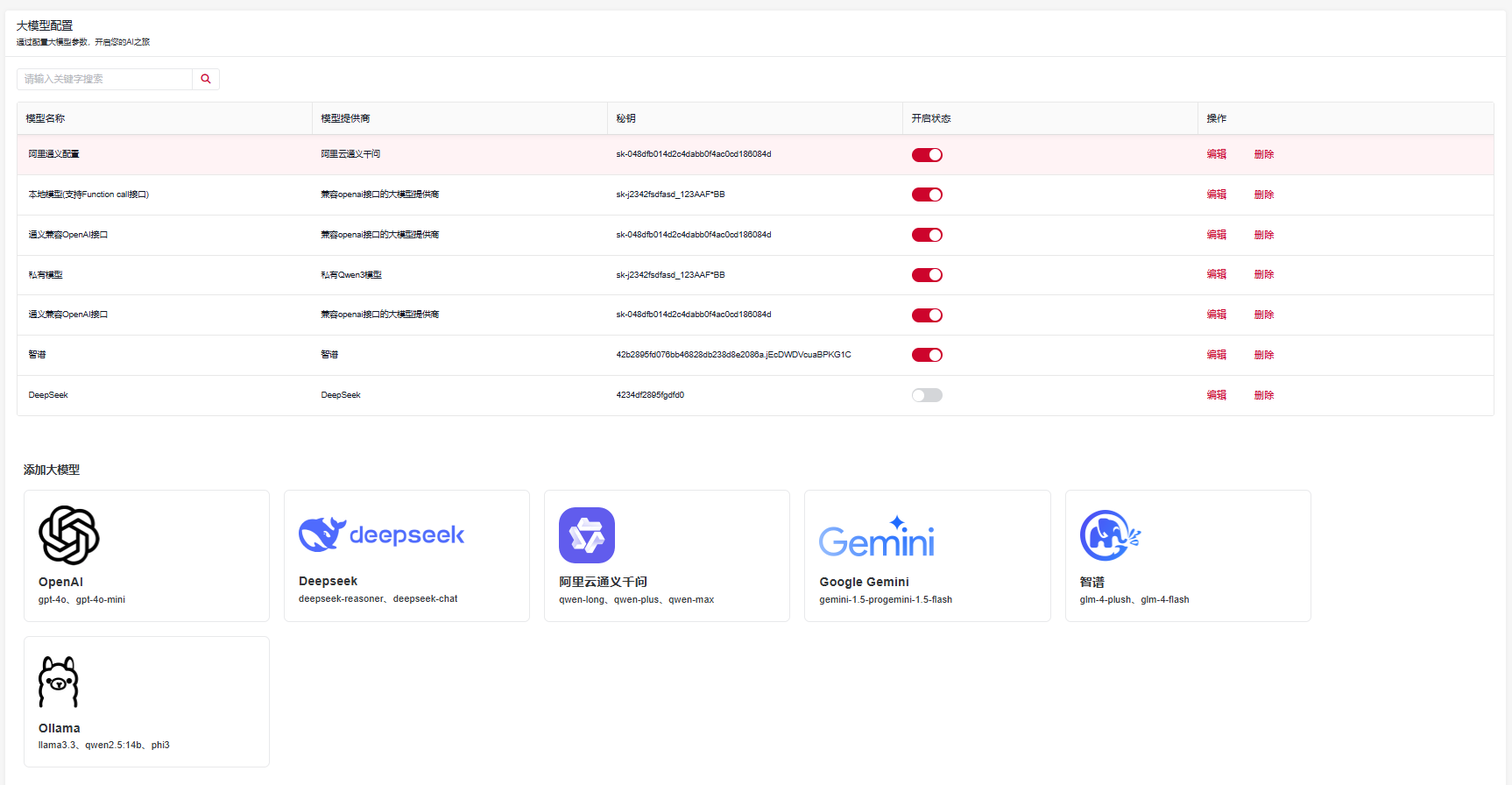
Task: Click the 模型名称 column header
Action: (46, 118)
